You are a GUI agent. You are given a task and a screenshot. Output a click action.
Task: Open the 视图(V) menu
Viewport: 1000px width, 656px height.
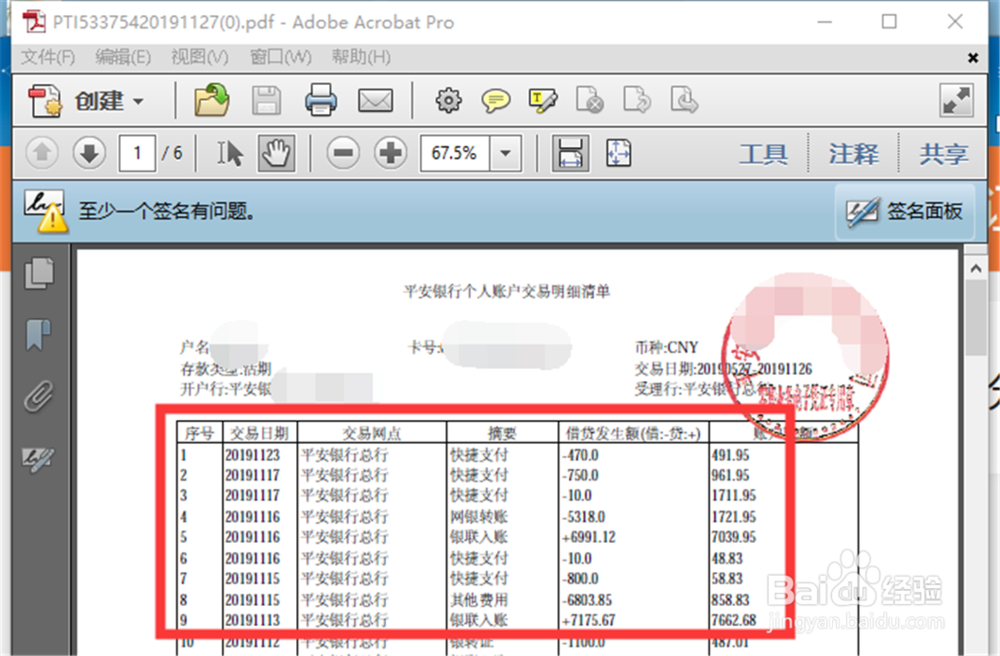[x=200, y=57]
